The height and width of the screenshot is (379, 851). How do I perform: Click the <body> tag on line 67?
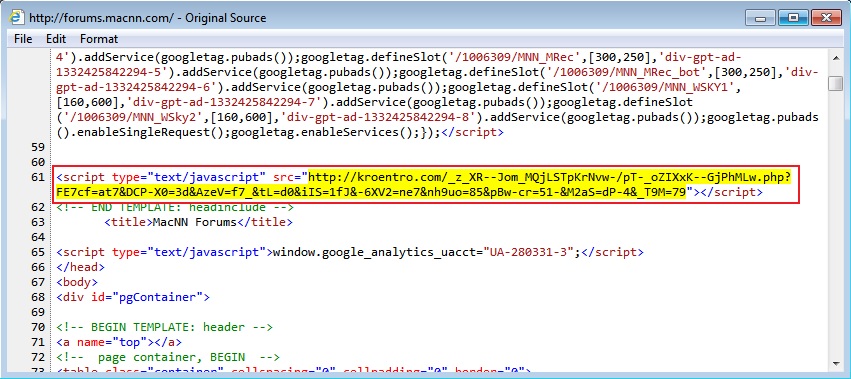click(x=77, y=282)
